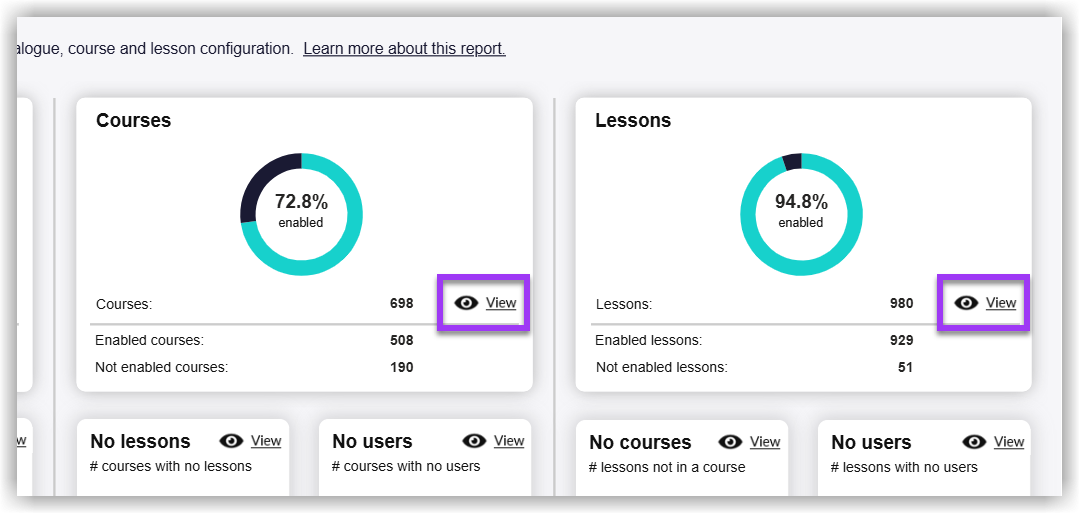Select the Enabled lessons count 929

point(901,340)
